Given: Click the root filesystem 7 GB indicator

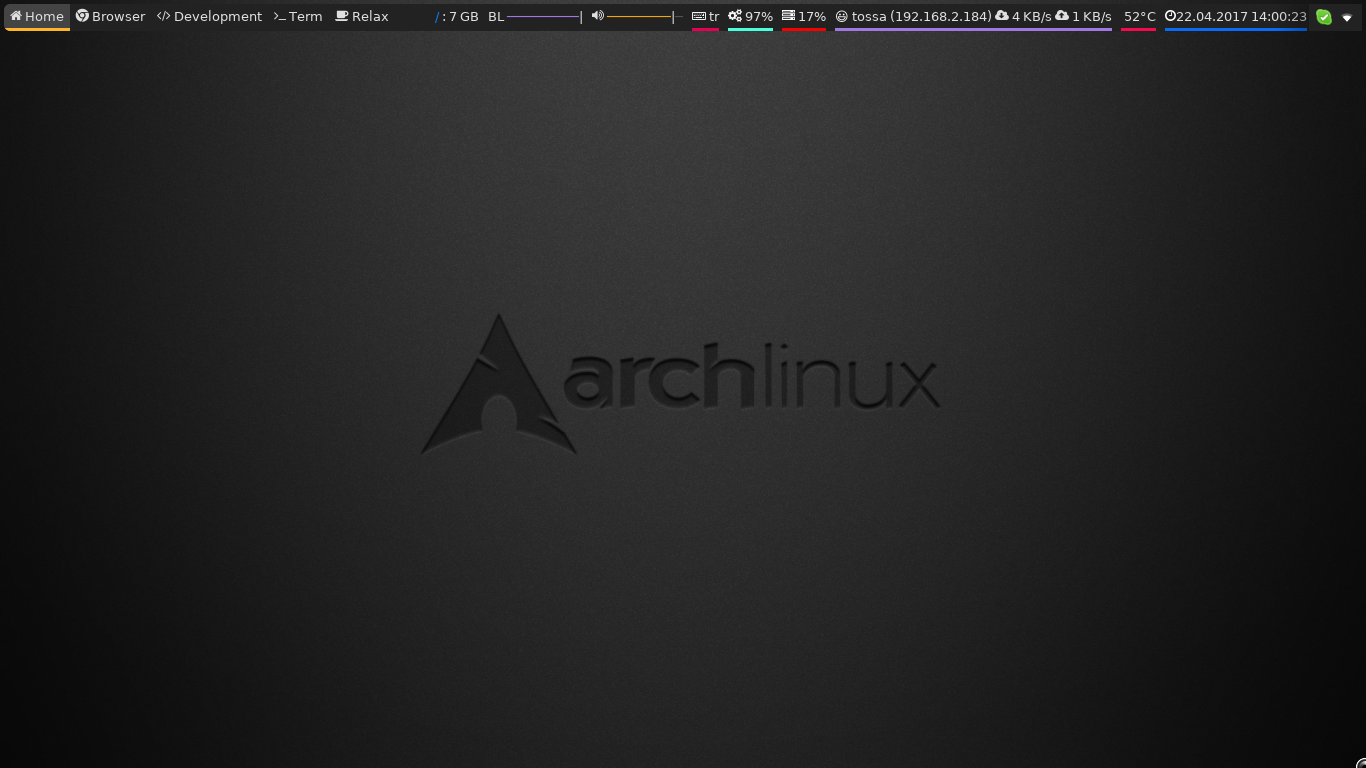Looking at the screenshot, I should coord(457,16).
